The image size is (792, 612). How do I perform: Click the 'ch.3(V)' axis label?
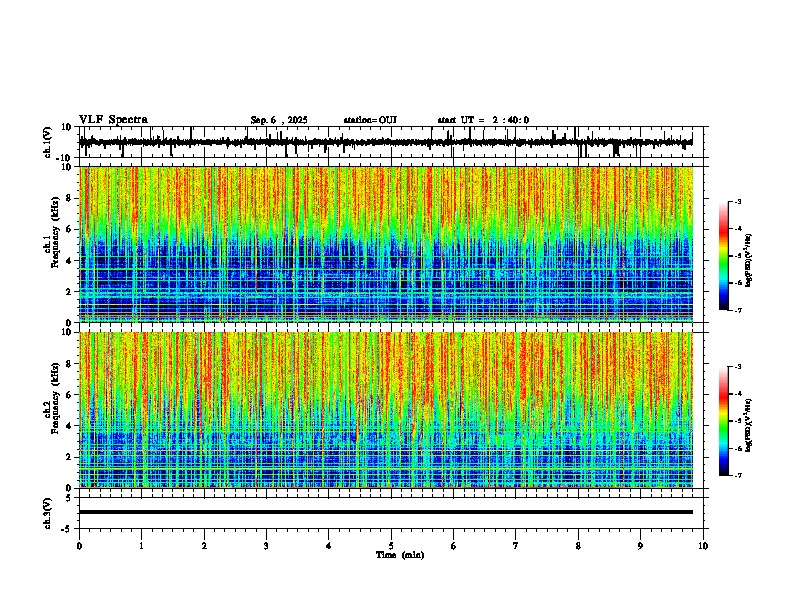click(48, 514)
